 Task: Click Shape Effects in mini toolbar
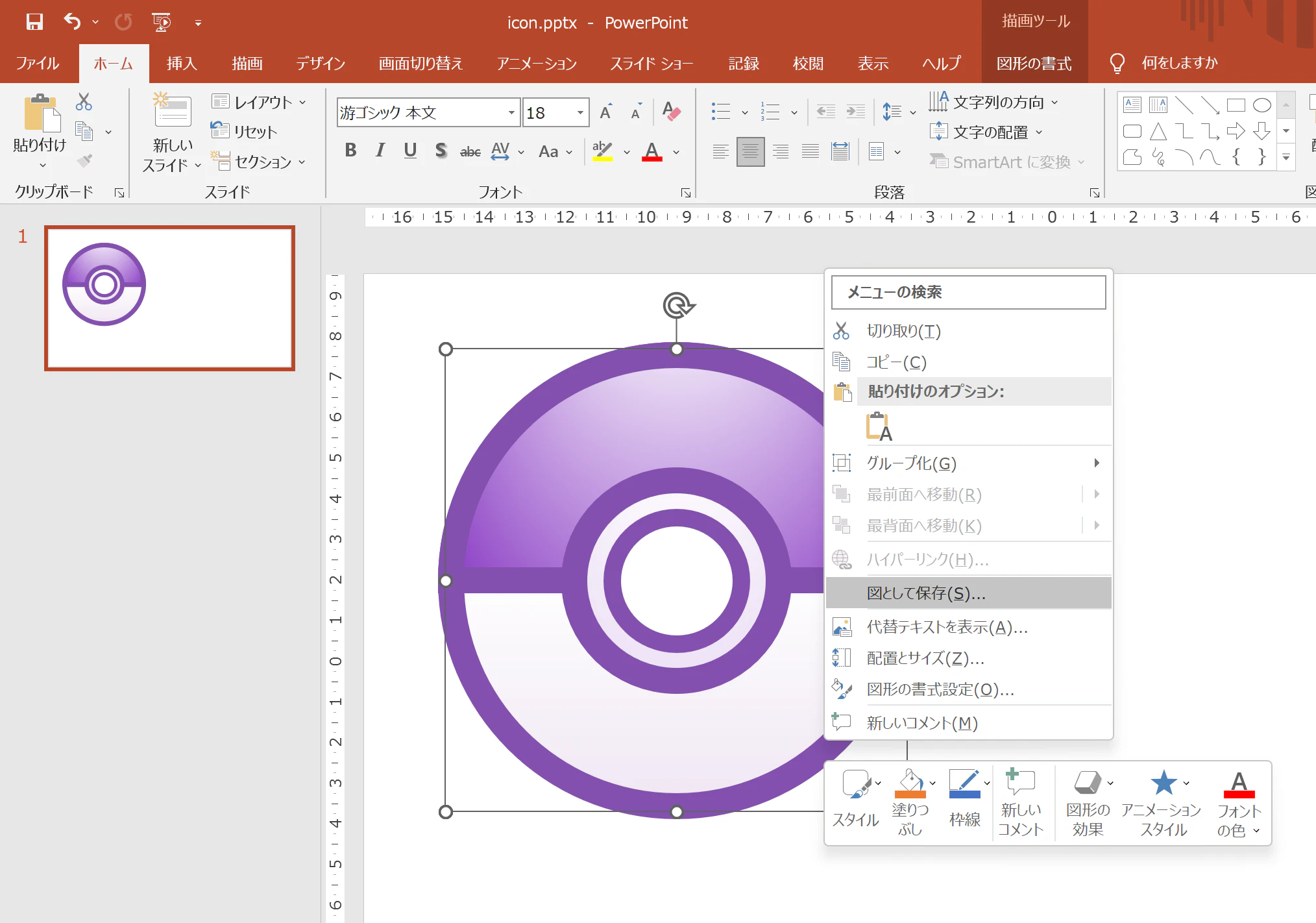pyautogui.click(x=1088, y=802)
